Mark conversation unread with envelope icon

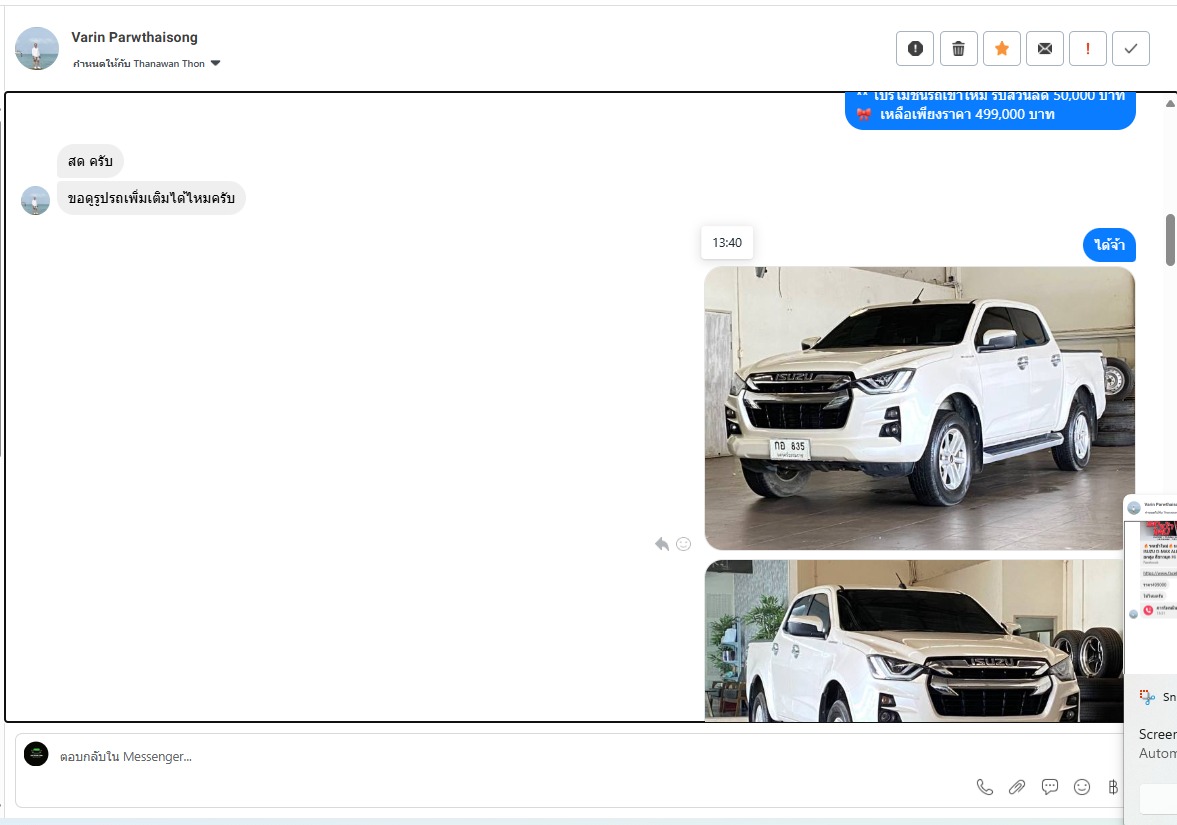coord(1044,48)
